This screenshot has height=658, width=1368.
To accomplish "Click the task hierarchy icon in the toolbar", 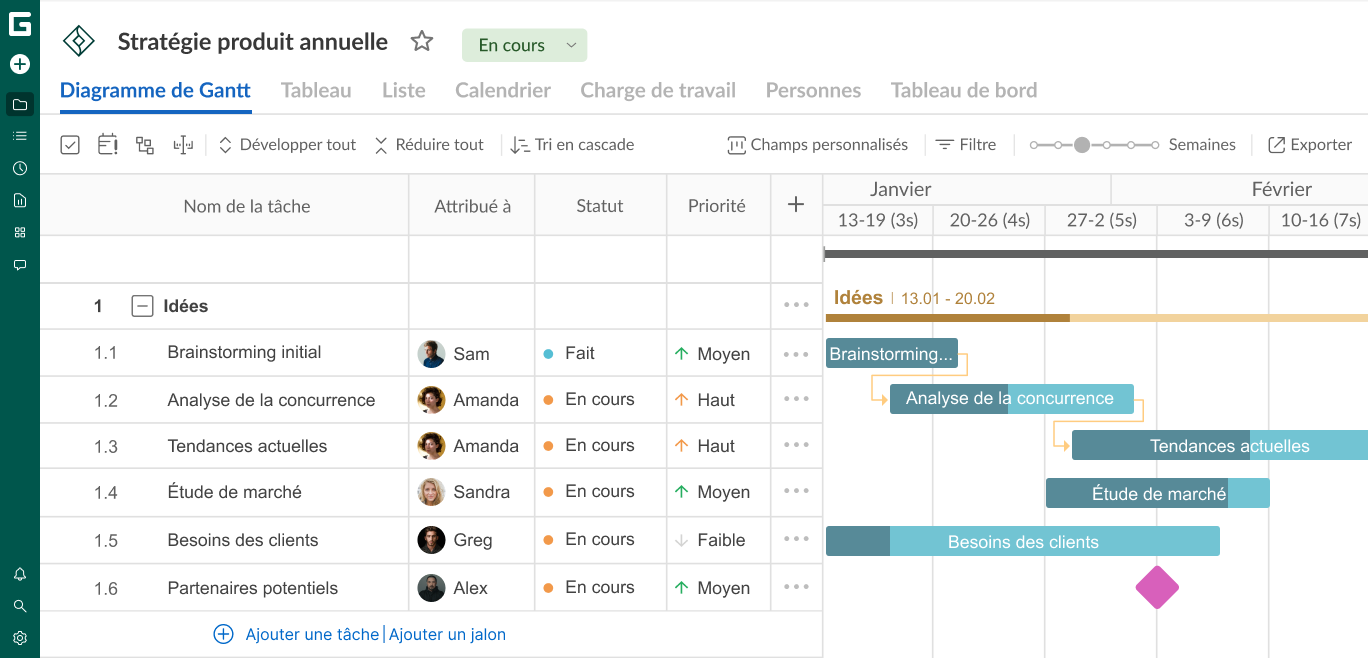I will click(145, 144).
